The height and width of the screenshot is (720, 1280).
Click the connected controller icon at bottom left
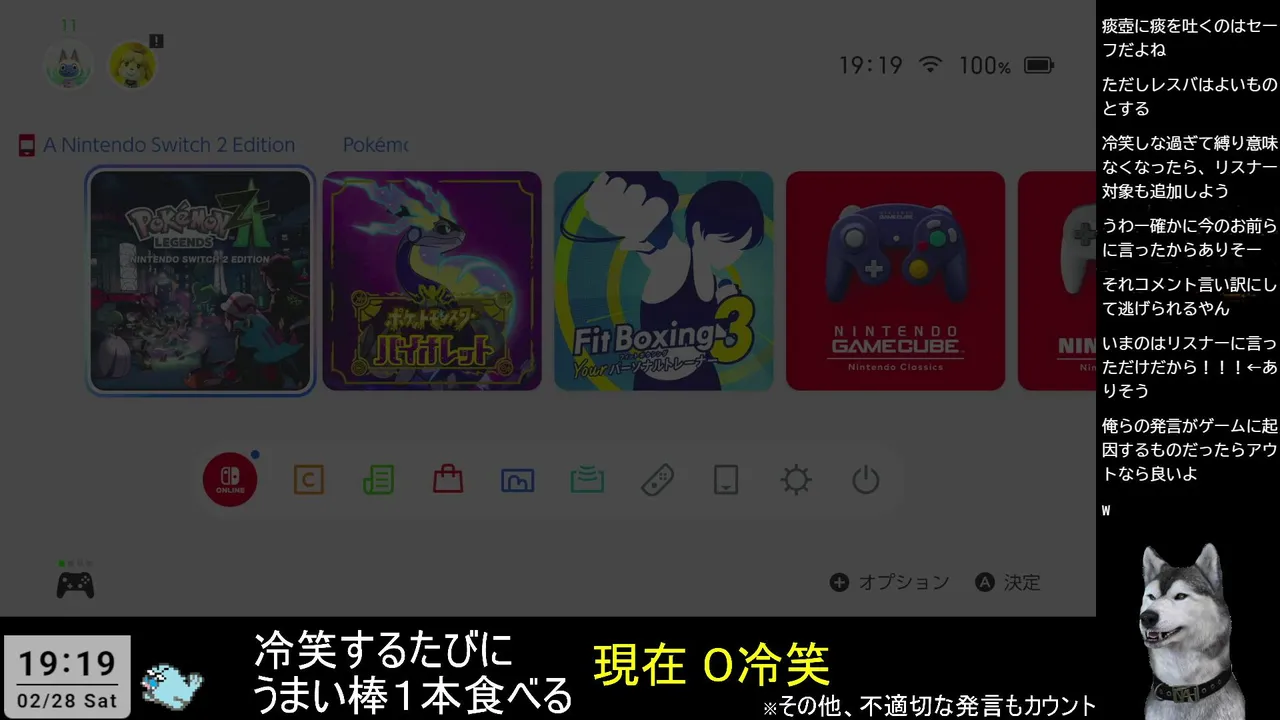pyautogui.click(x=75, y=583)
